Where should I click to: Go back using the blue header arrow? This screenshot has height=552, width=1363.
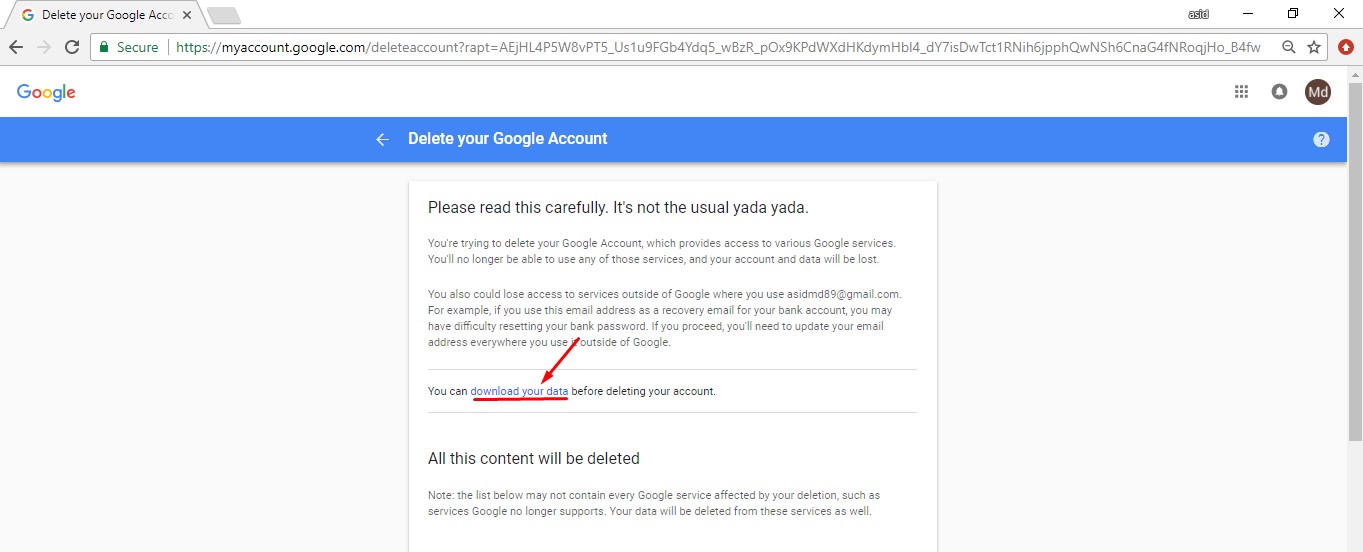[x=382, y=139]
